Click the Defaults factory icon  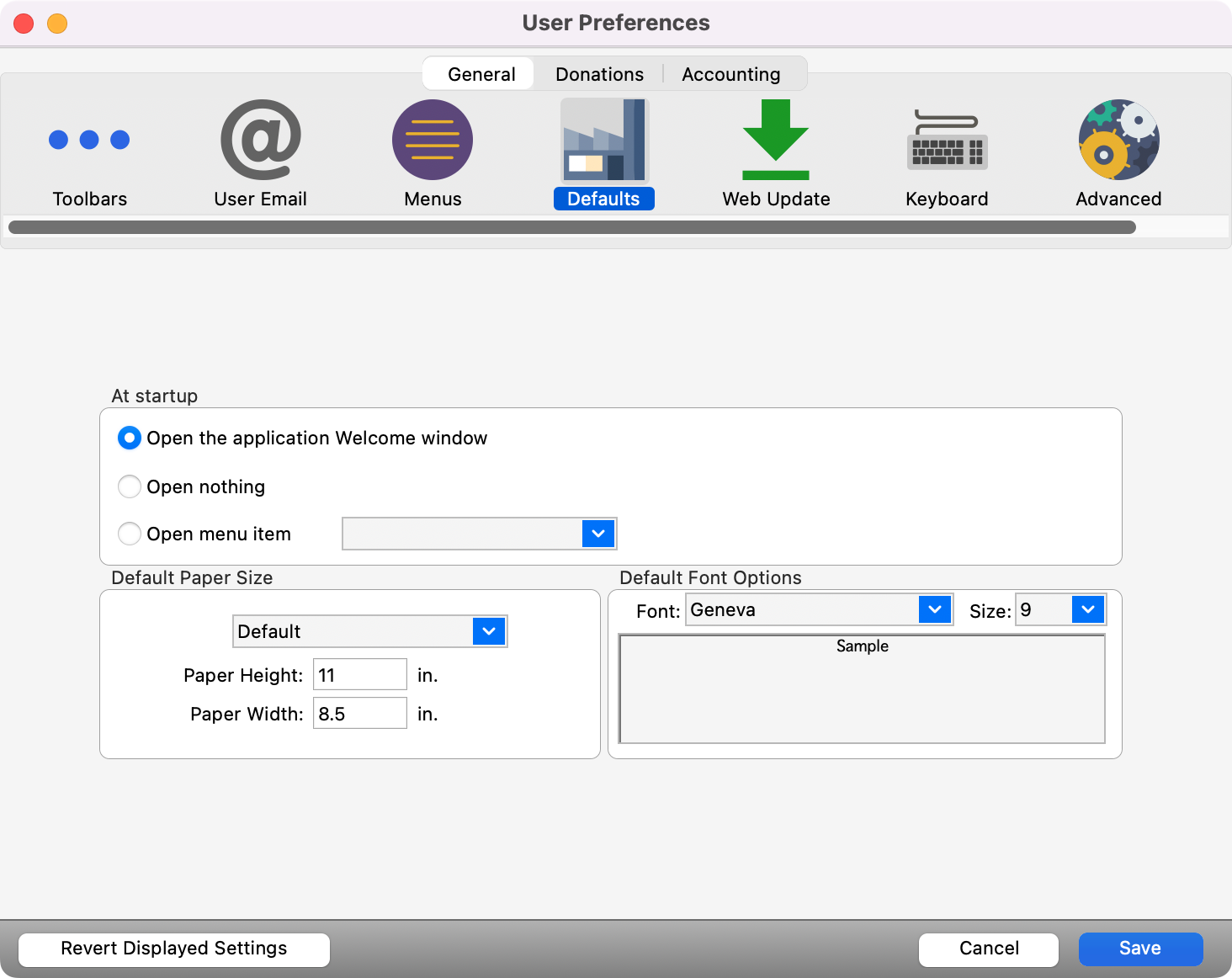click(604, 141)
